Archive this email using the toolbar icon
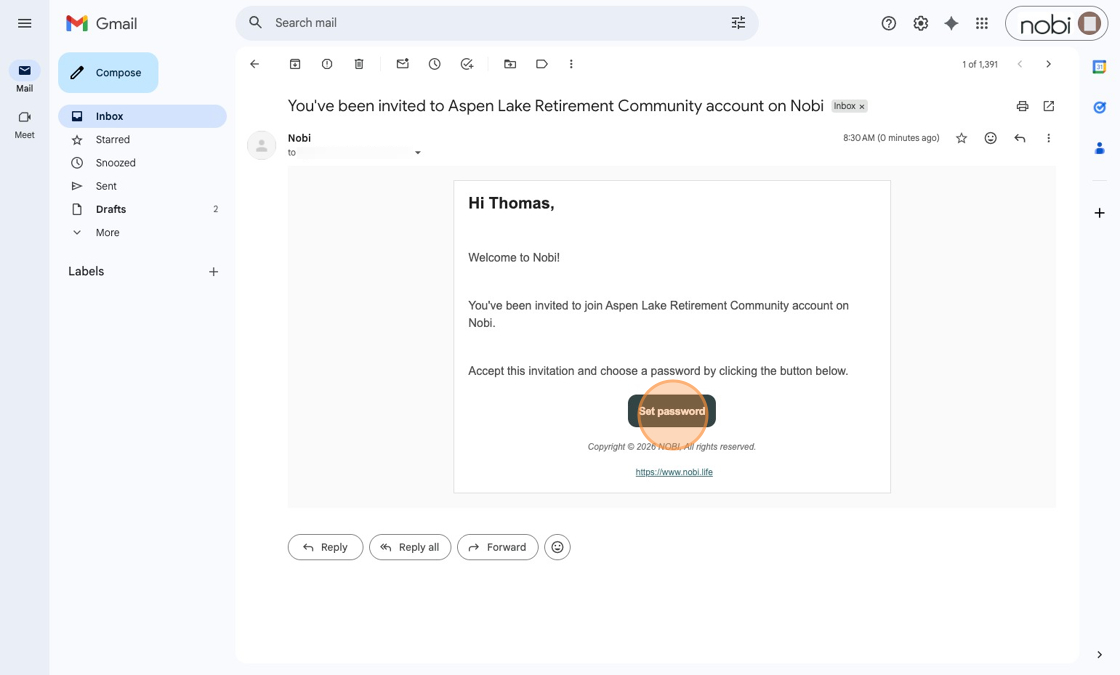Screen dimensions: 1120x675 tap(295, 64)
